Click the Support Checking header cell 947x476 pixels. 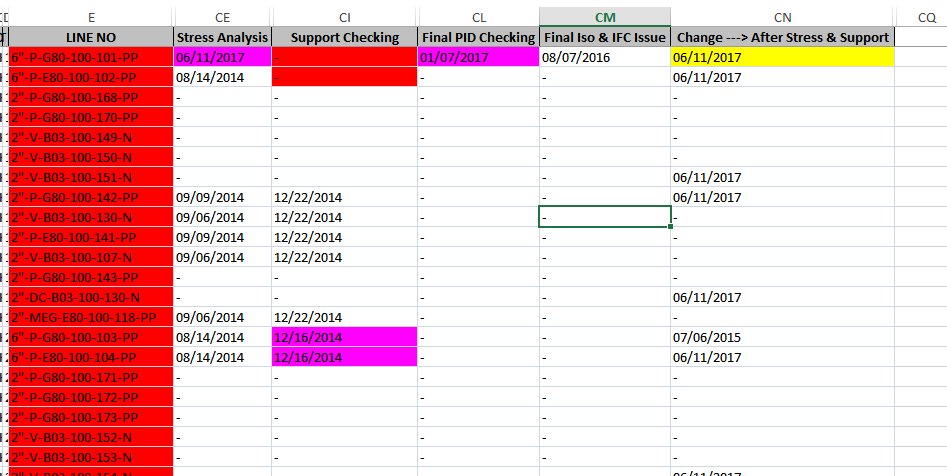[344, 37]
